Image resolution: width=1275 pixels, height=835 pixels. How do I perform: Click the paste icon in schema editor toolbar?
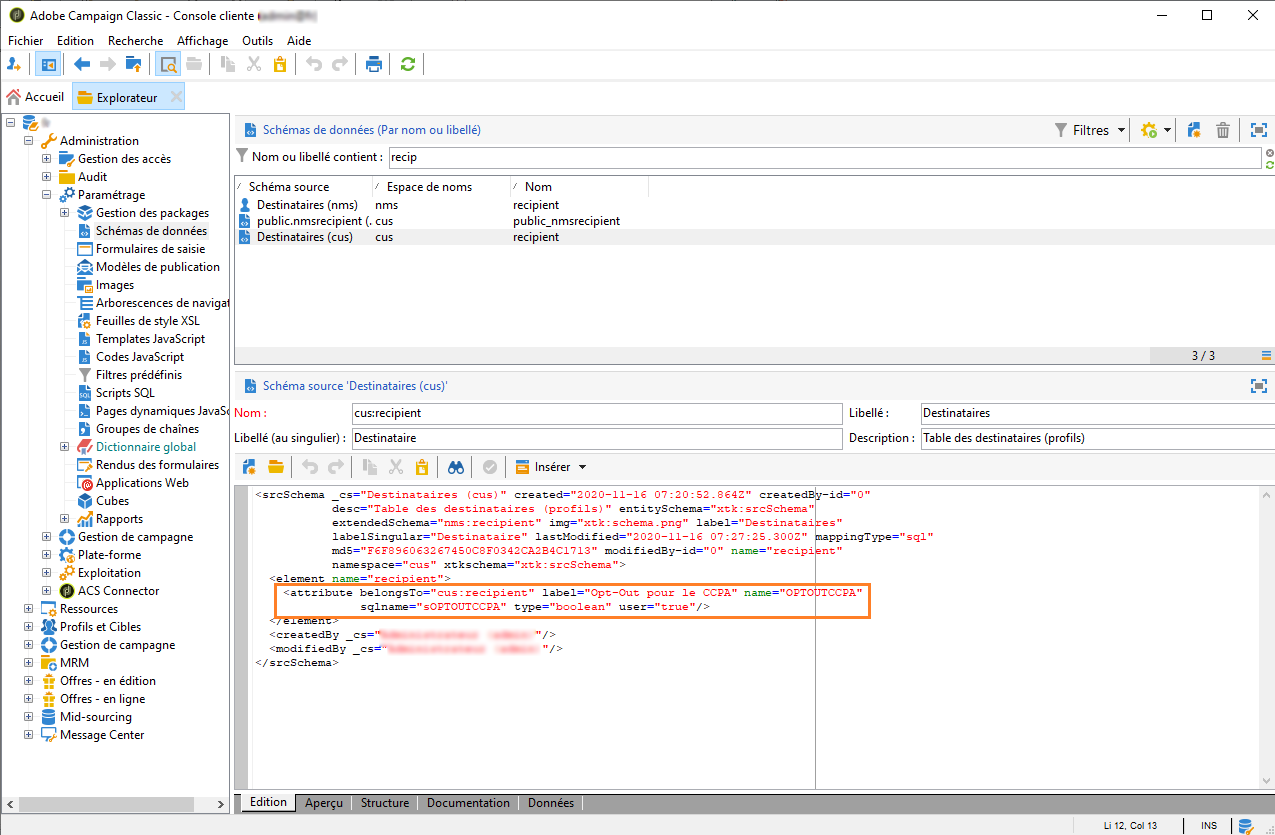(421, 467)
